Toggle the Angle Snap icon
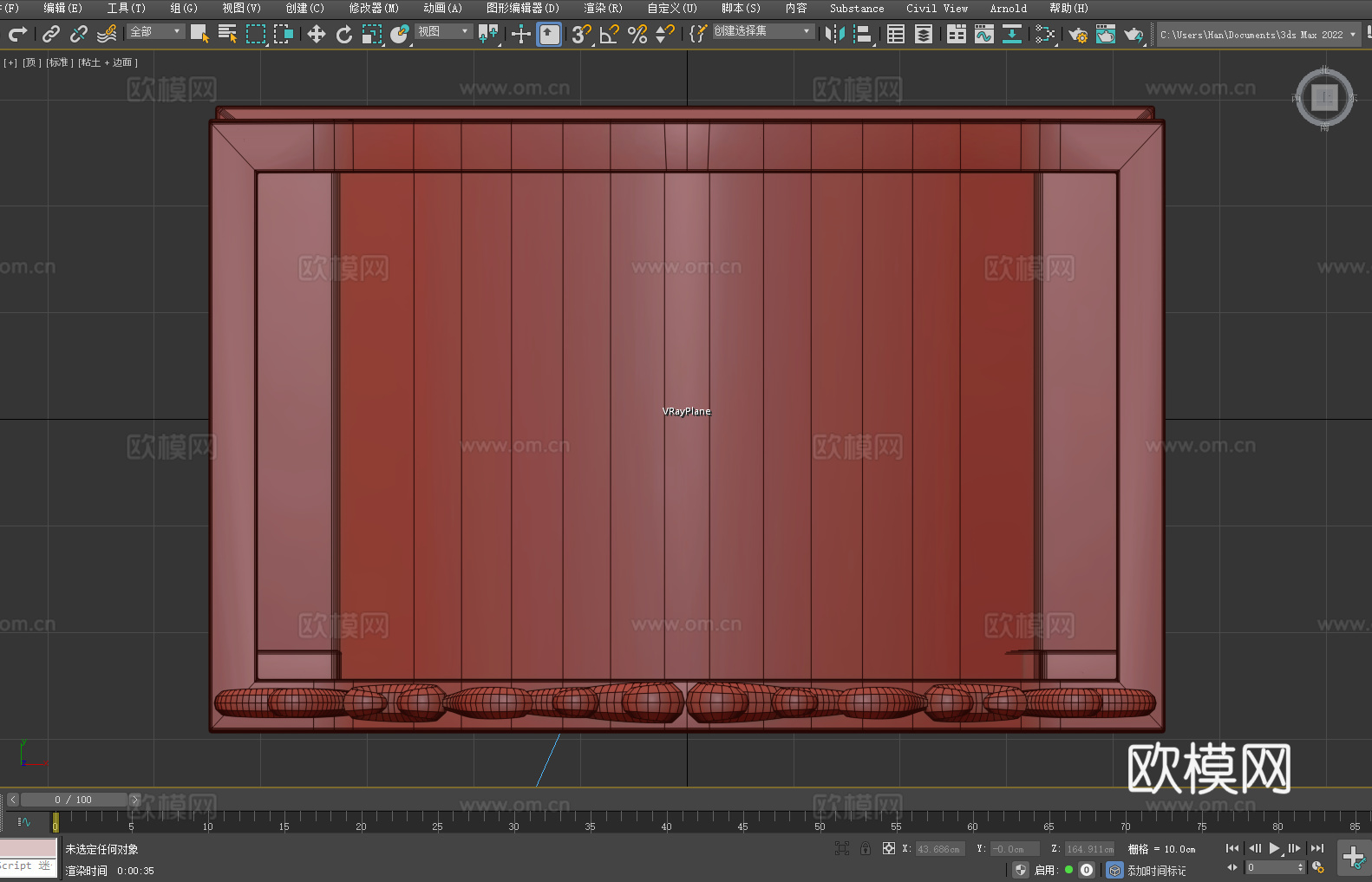 tap(610, 34)
